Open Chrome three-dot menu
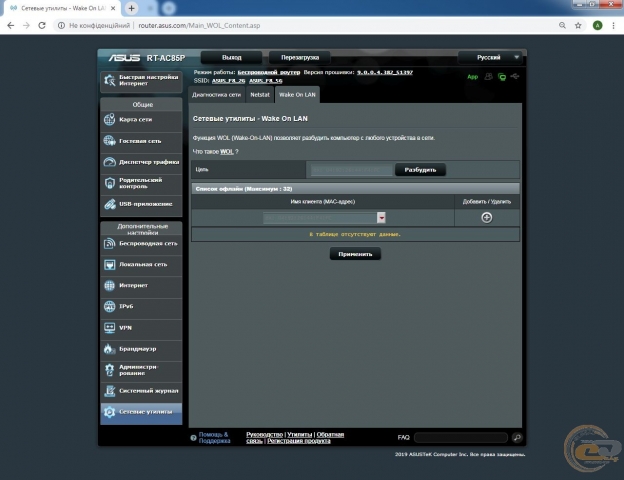Screen dimensions: 624x480 click(613, 25)
